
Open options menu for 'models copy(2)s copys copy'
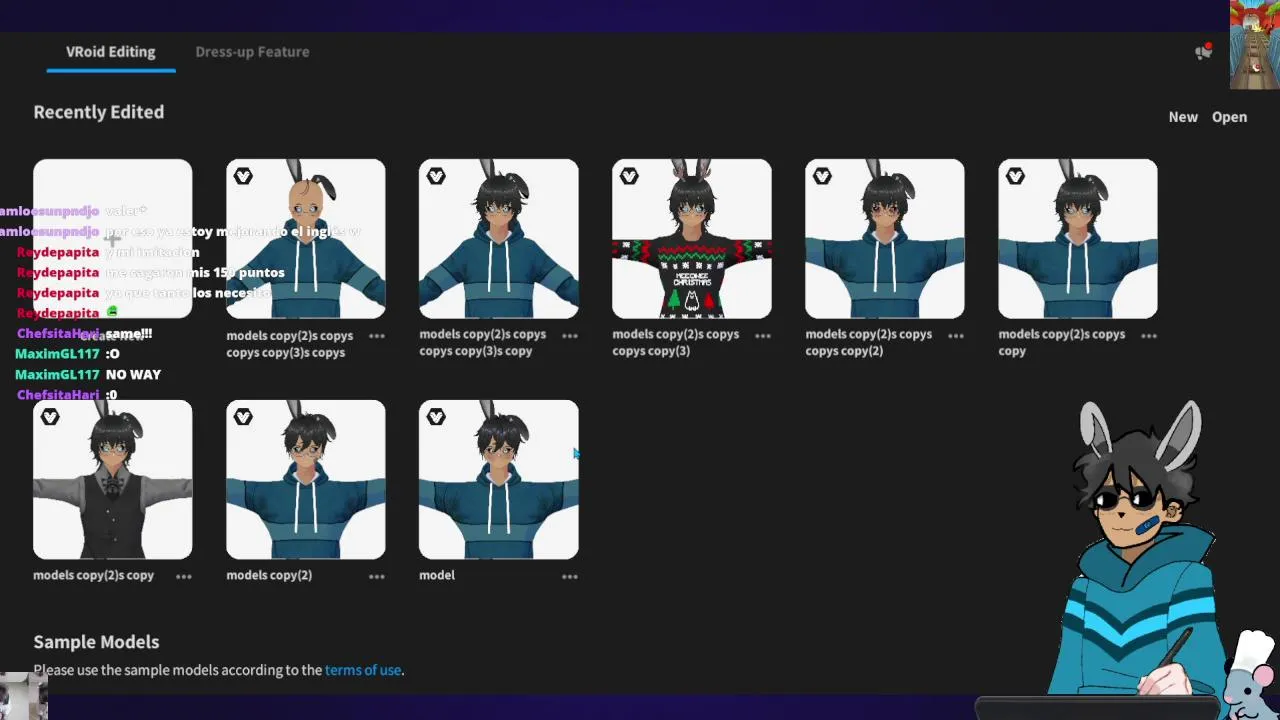pos(1149,336)
